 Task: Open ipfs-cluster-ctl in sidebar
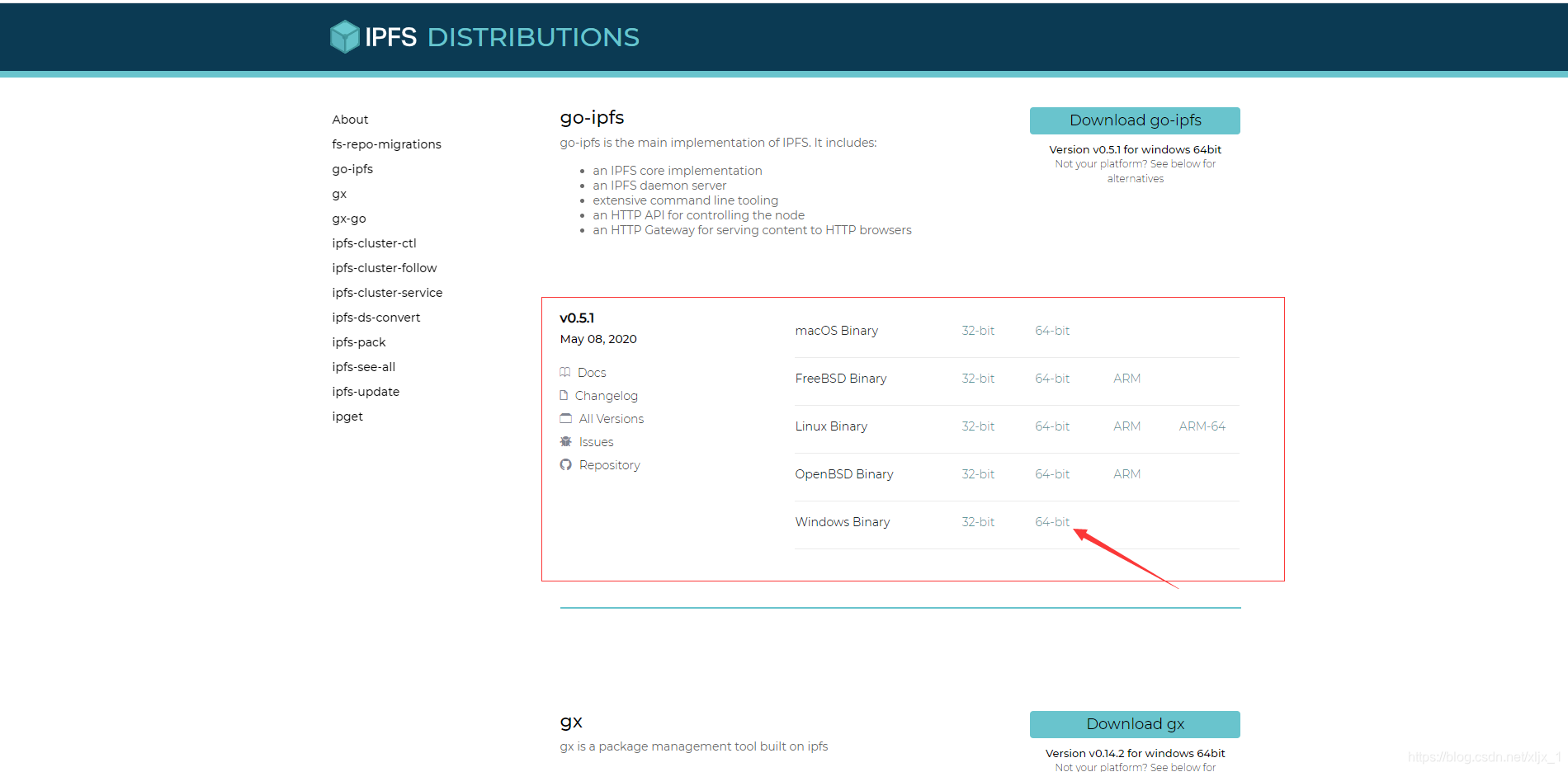pos(374,243)
